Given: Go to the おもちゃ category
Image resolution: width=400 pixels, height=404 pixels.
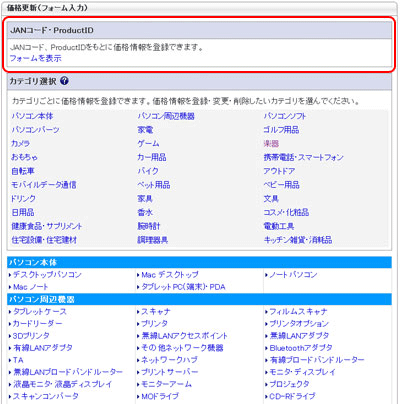Looking at the screenshot, I should [x=25, y=157].
